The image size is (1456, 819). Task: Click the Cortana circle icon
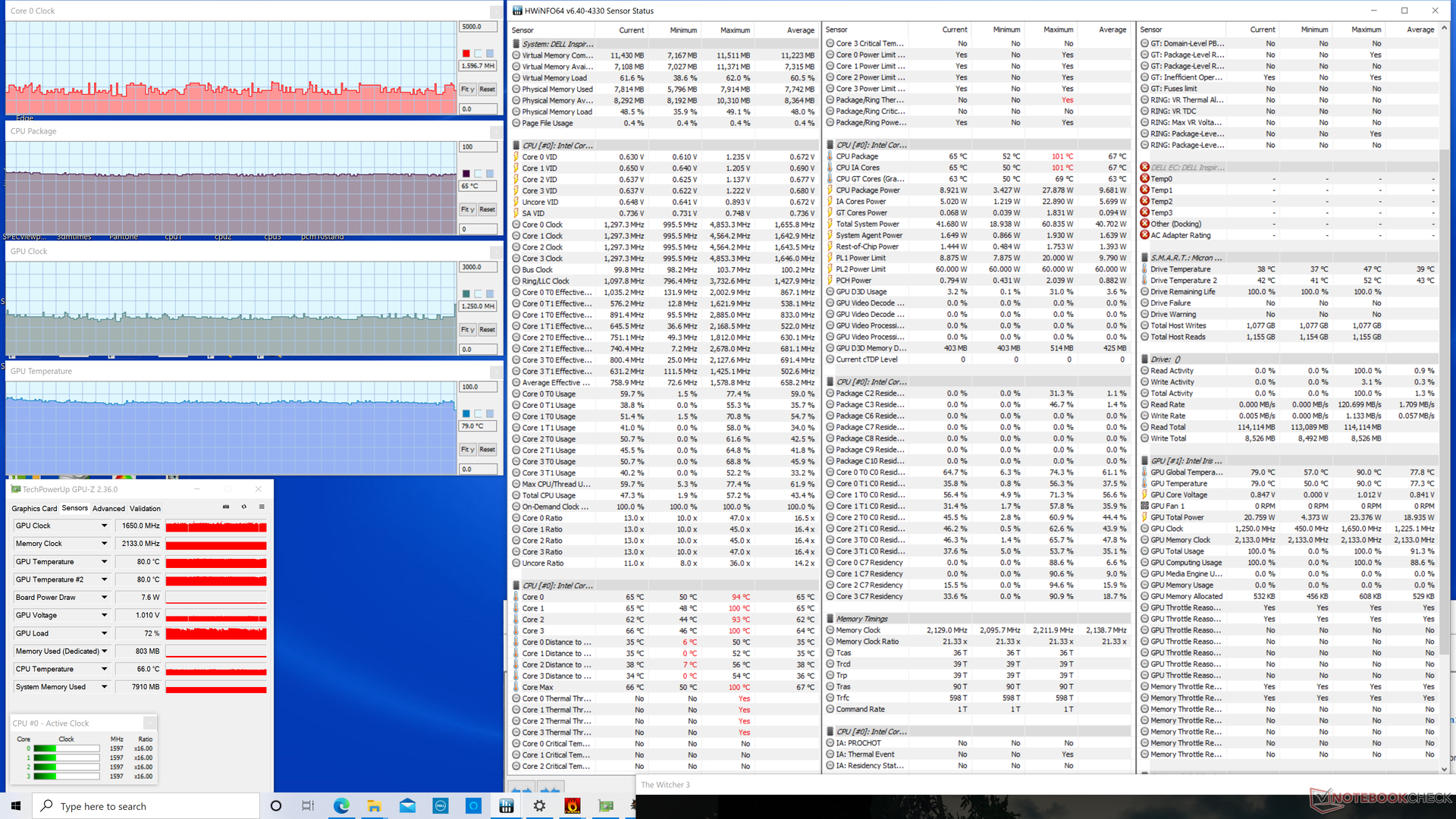[276, 806]
